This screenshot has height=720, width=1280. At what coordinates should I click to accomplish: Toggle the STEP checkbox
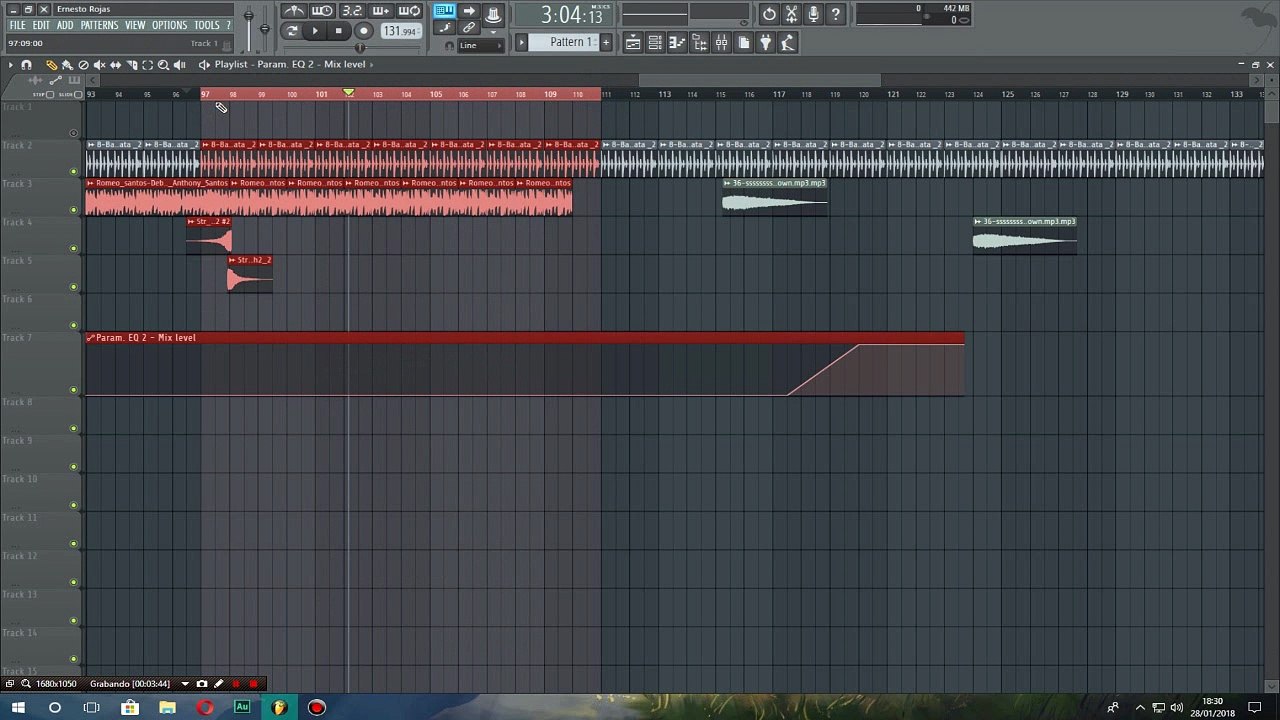point(50,94)
